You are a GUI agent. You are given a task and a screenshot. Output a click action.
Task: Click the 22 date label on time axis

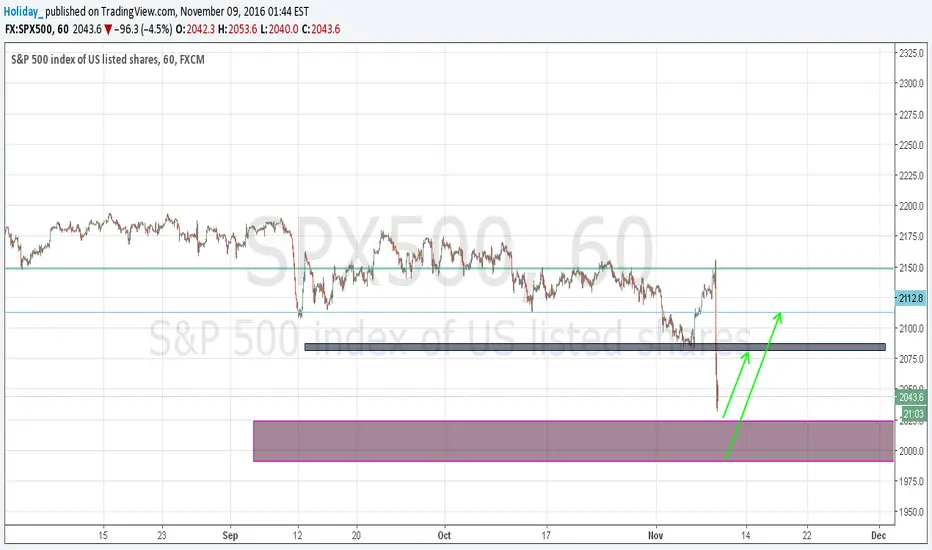tap(807, 535)
